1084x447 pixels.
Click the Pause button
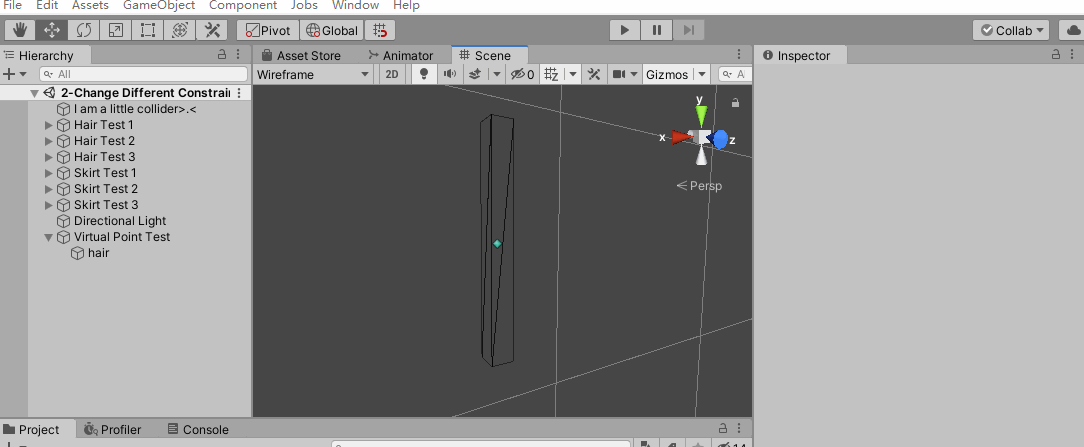(x=657, y=30)
